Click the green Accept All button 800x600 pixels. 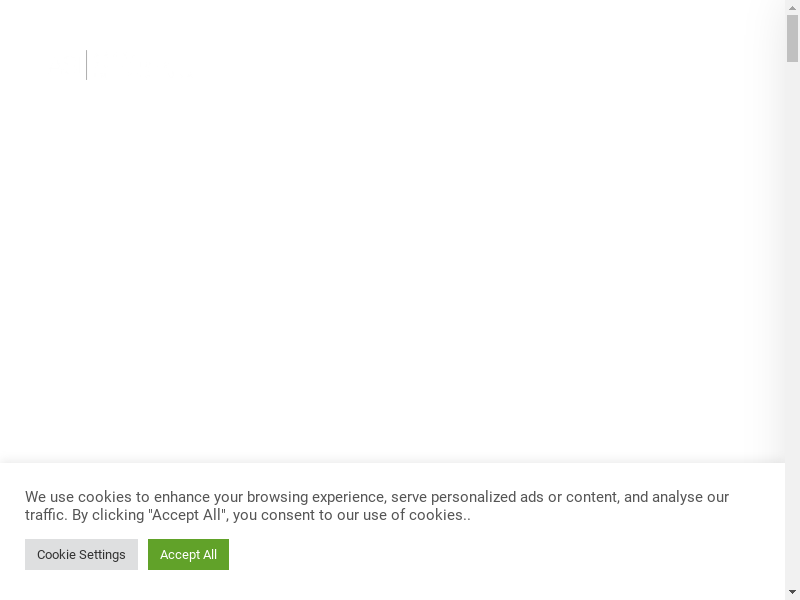click(x=188, y=554)
